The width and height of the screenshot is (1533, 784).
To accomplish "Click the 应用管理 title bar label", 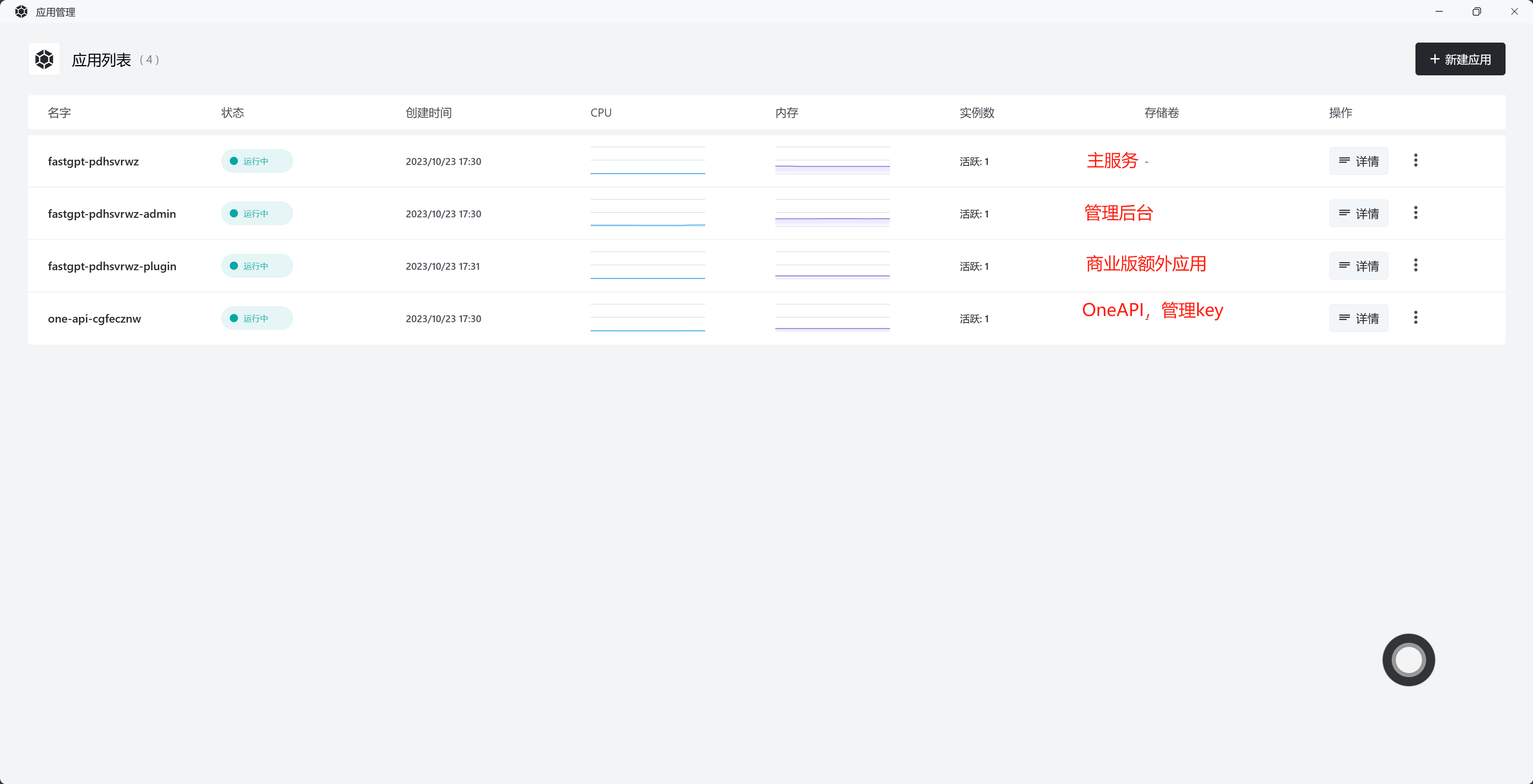I will pos(55,11).
